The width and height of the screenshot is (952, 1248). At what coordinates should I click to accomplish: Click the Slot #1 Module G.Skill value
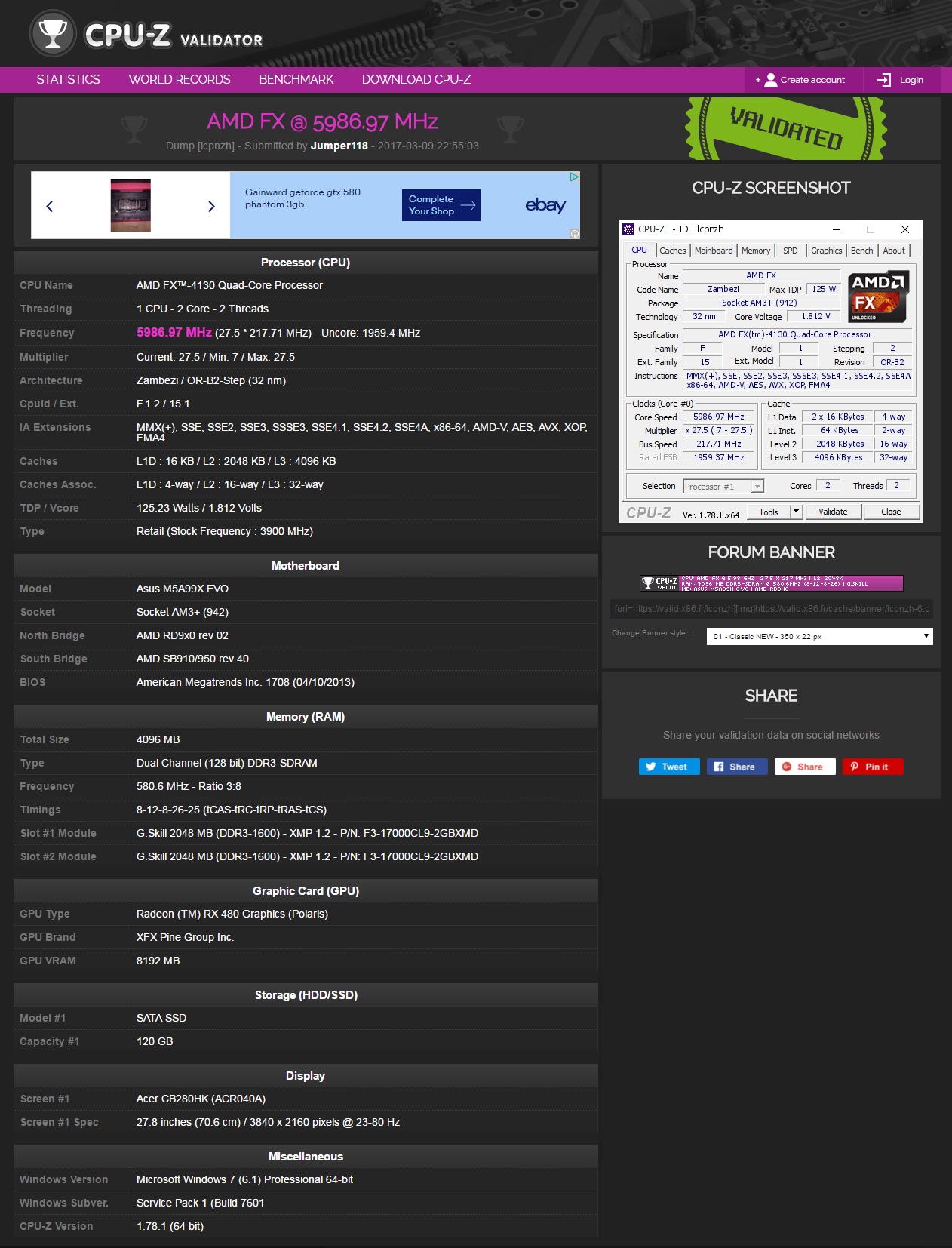[307, 833]
